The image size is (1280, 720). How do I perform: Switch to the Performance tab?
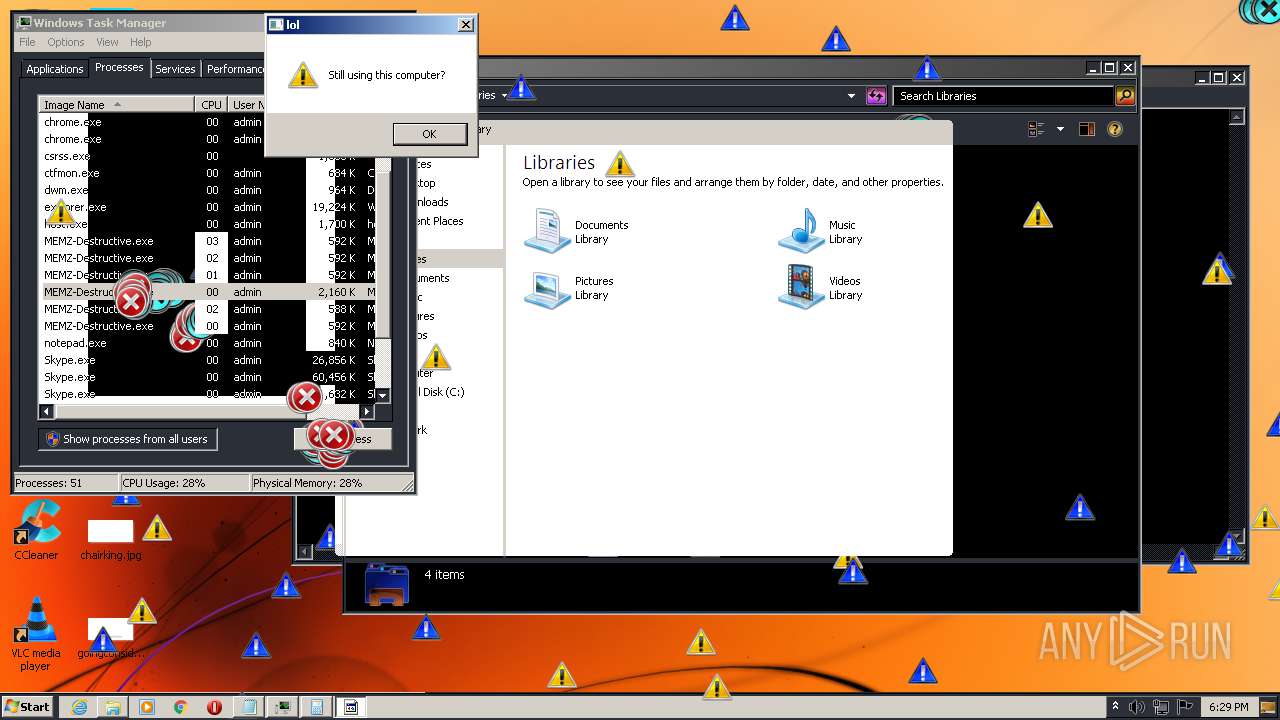tap(234, 69)
